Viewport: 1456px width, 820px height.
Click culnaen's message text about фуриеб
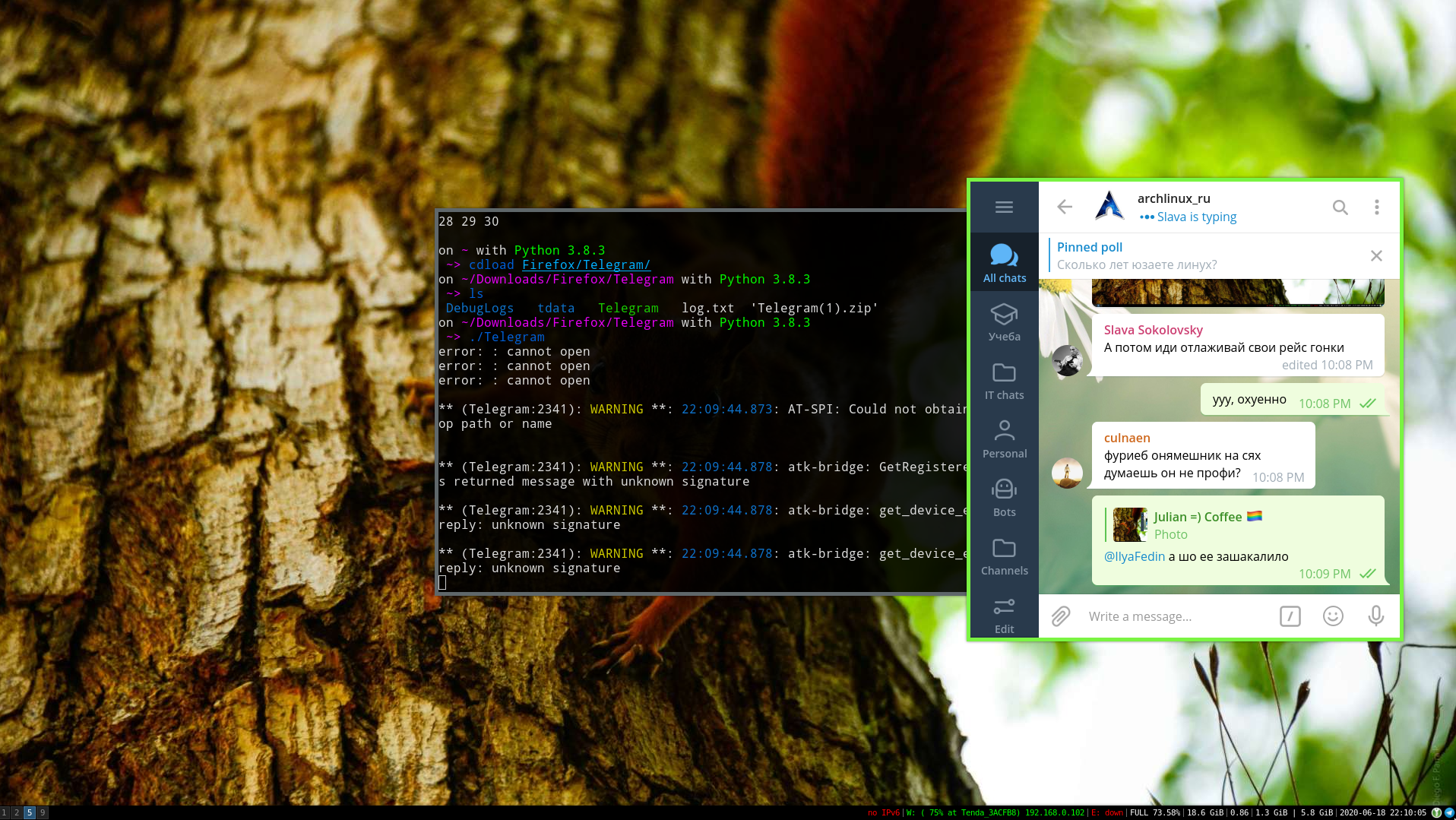(1182, 464)
